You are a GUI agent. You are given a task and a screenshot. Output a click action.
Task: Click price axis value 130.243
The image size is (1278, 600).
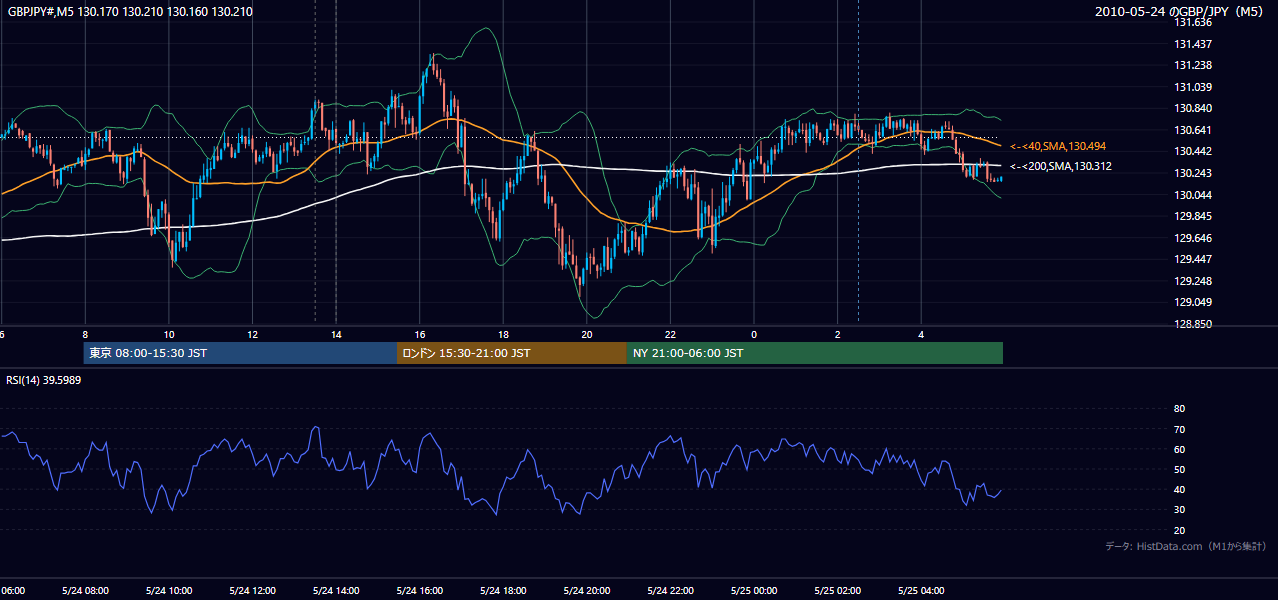1193,173
